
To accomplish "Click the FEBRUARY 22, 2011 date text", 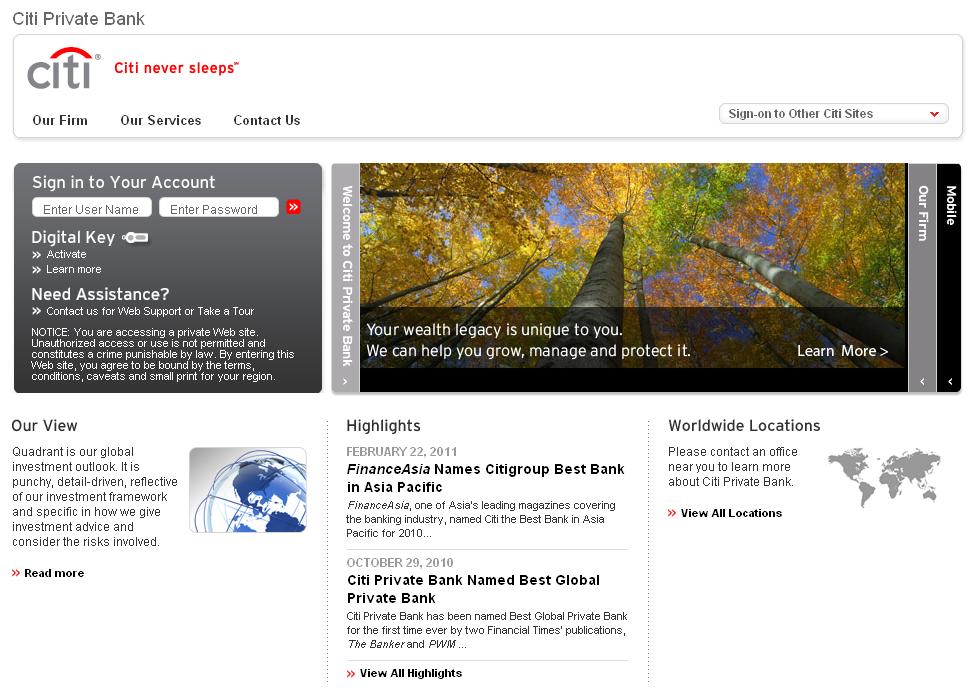I will point(401,451).
